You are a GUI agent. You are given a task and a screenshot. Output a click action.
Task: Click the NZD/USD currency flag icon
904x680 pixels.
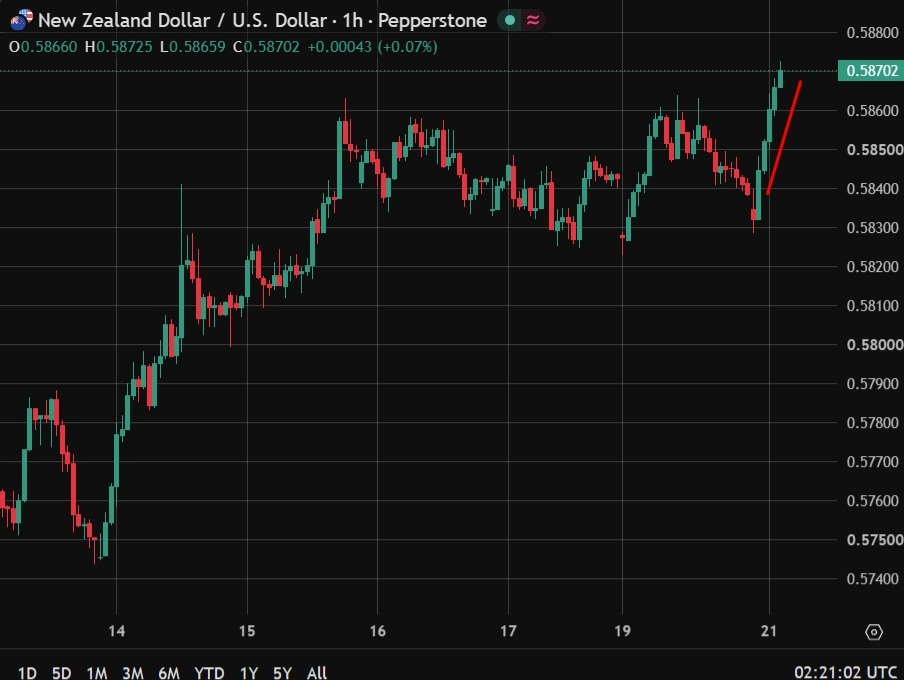click(21, 19)
